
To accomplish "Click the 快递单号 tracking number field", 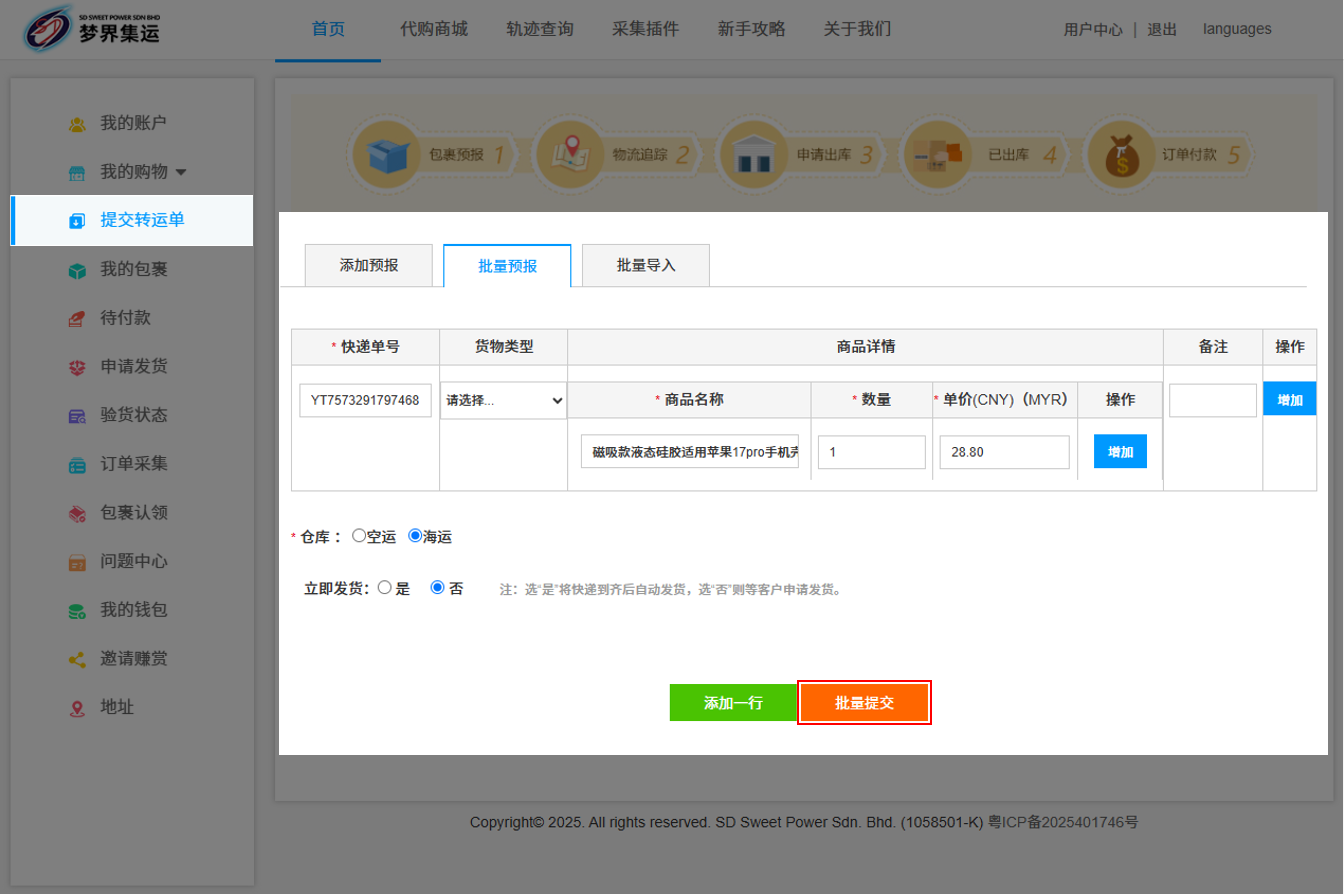I will point(365,401).
